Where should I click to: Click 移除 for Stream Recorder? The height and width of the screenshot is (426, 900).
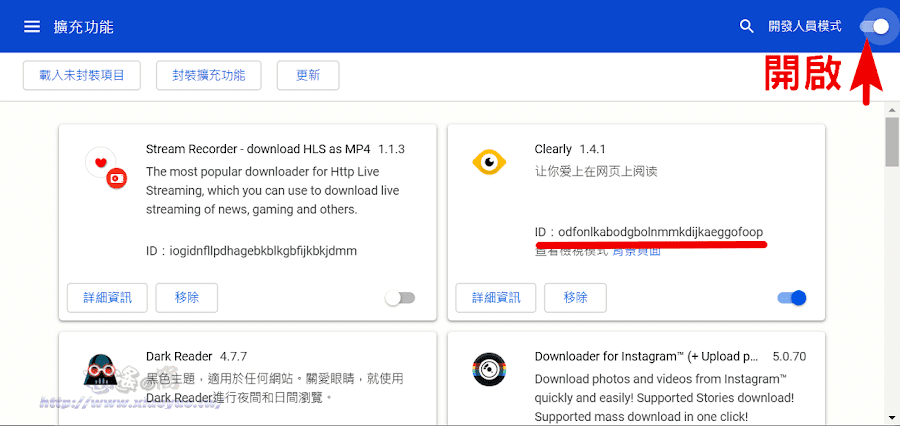coord(187,297)
